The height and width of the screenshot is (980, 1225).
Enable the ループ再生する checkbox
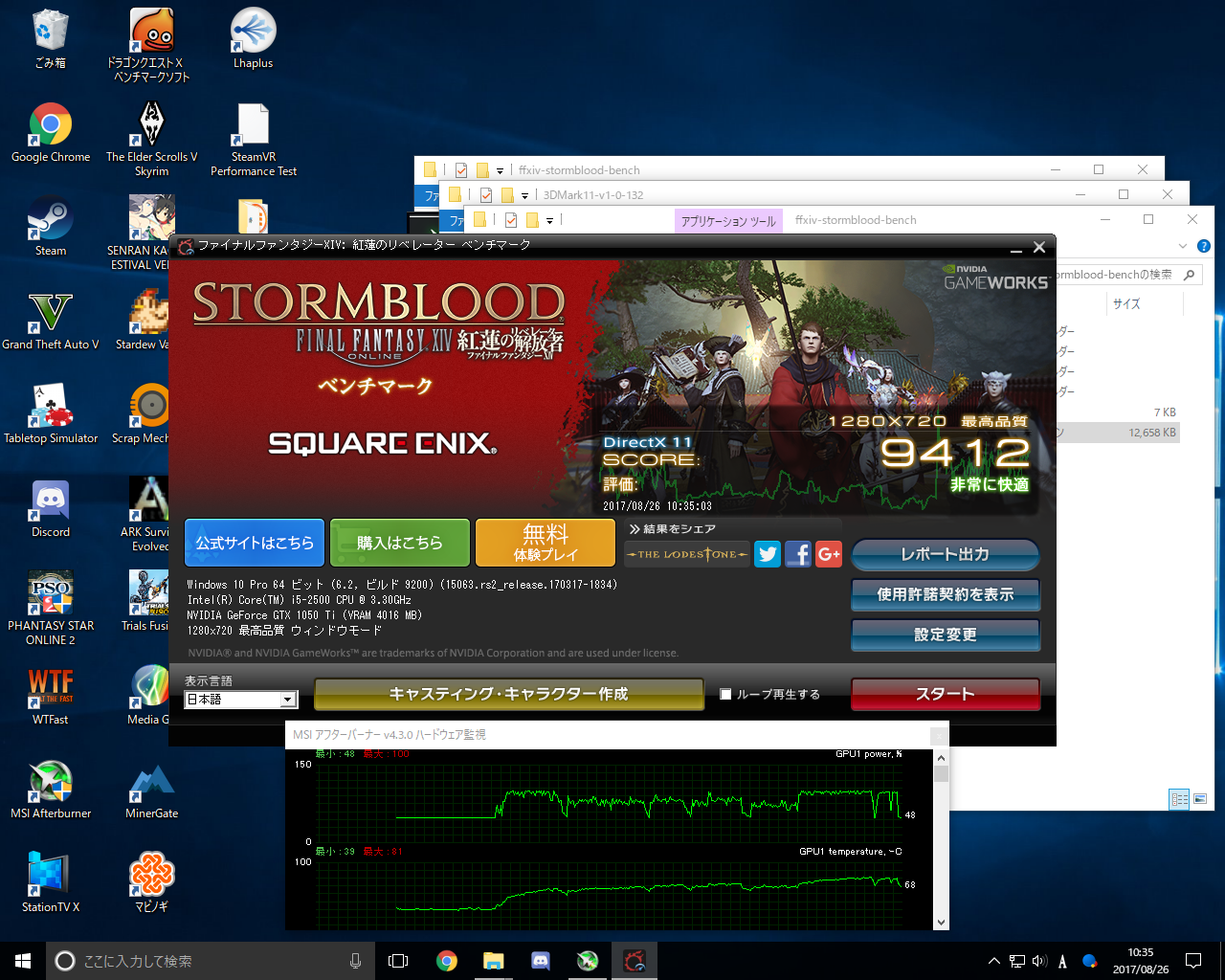click(x=725, y=695)
